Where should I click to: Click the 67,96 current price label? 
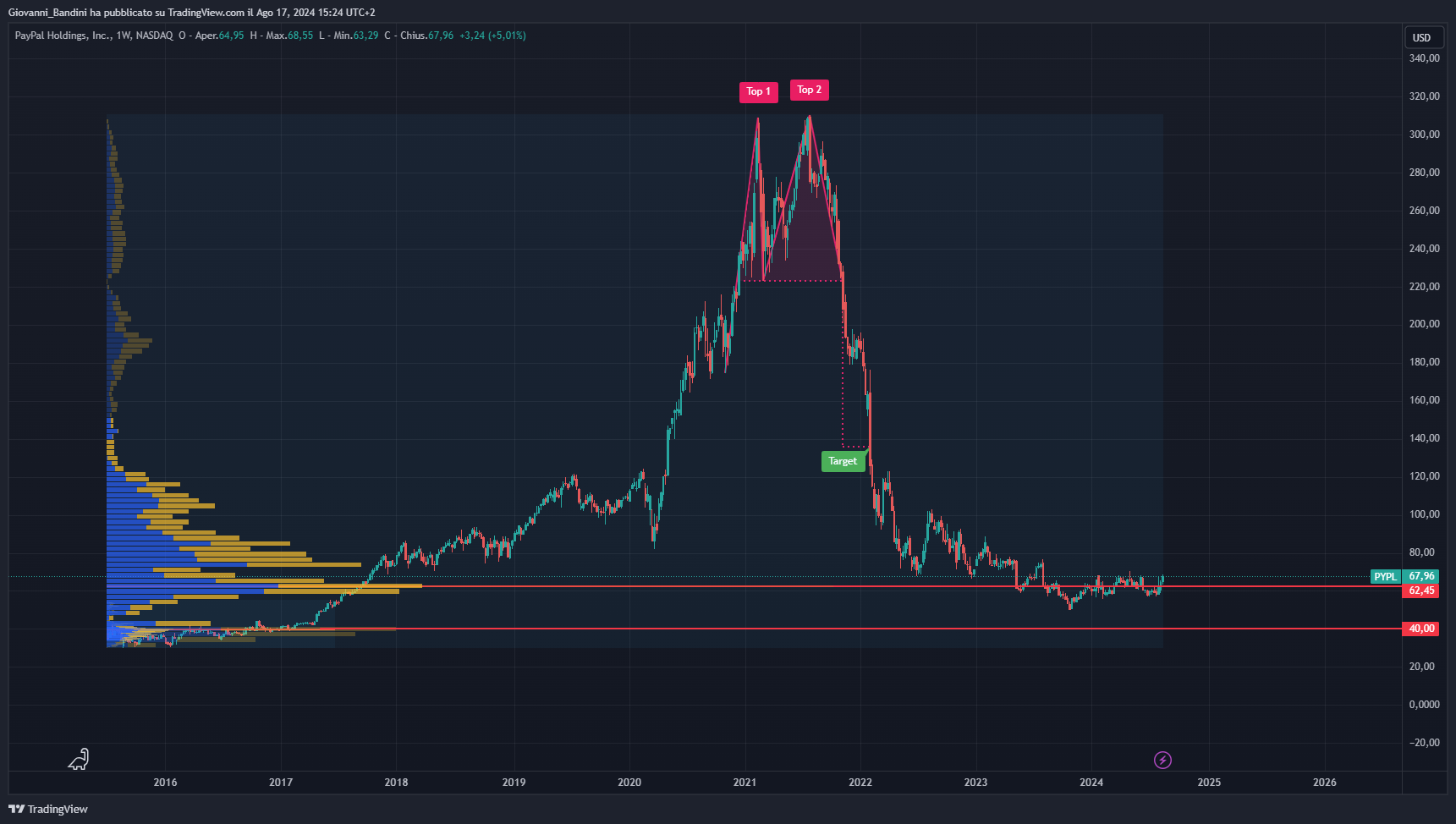tap(1421, 576)
